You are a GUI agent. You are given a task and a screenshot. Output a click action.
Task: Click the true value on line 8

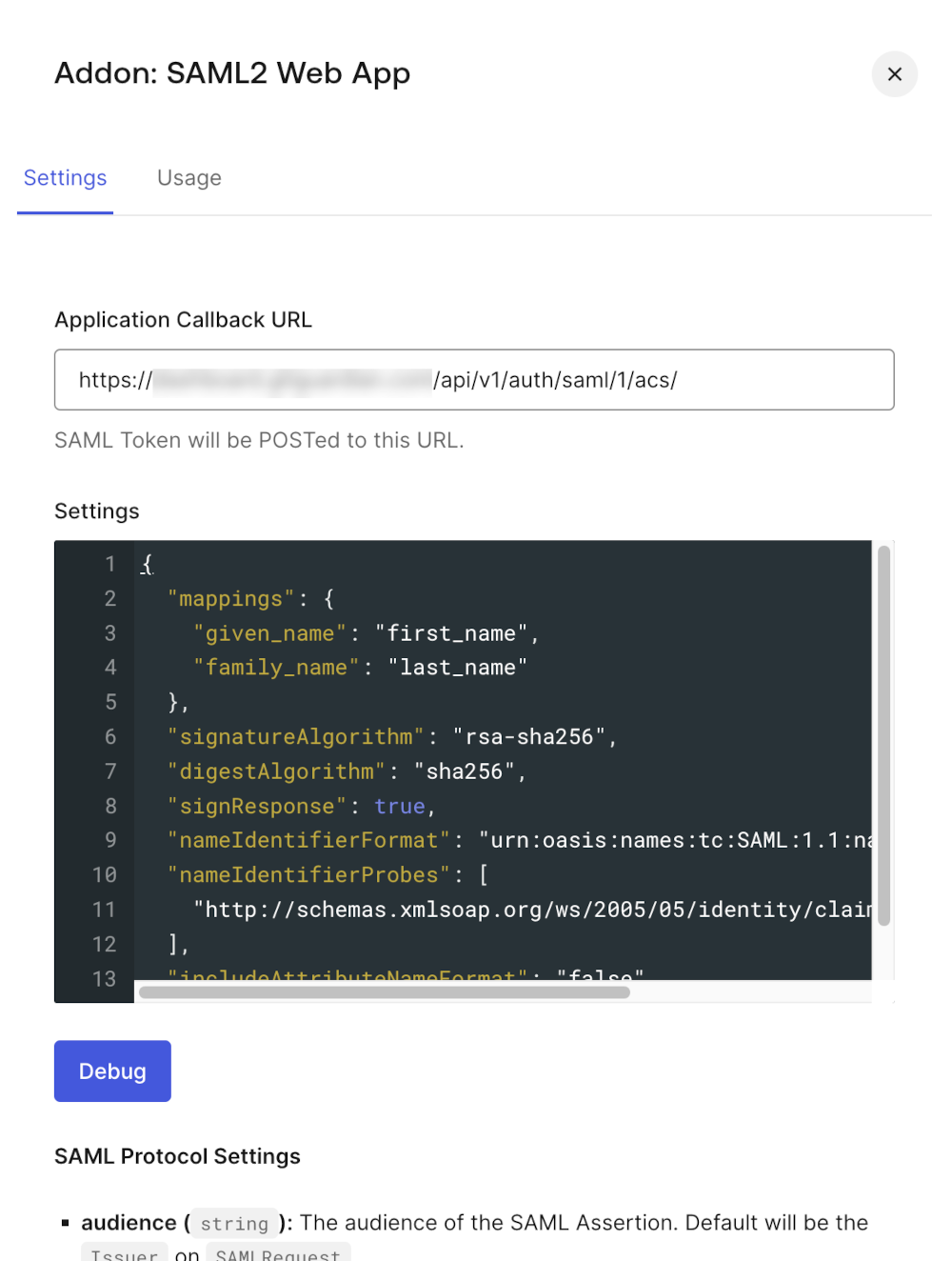(400, 807)
